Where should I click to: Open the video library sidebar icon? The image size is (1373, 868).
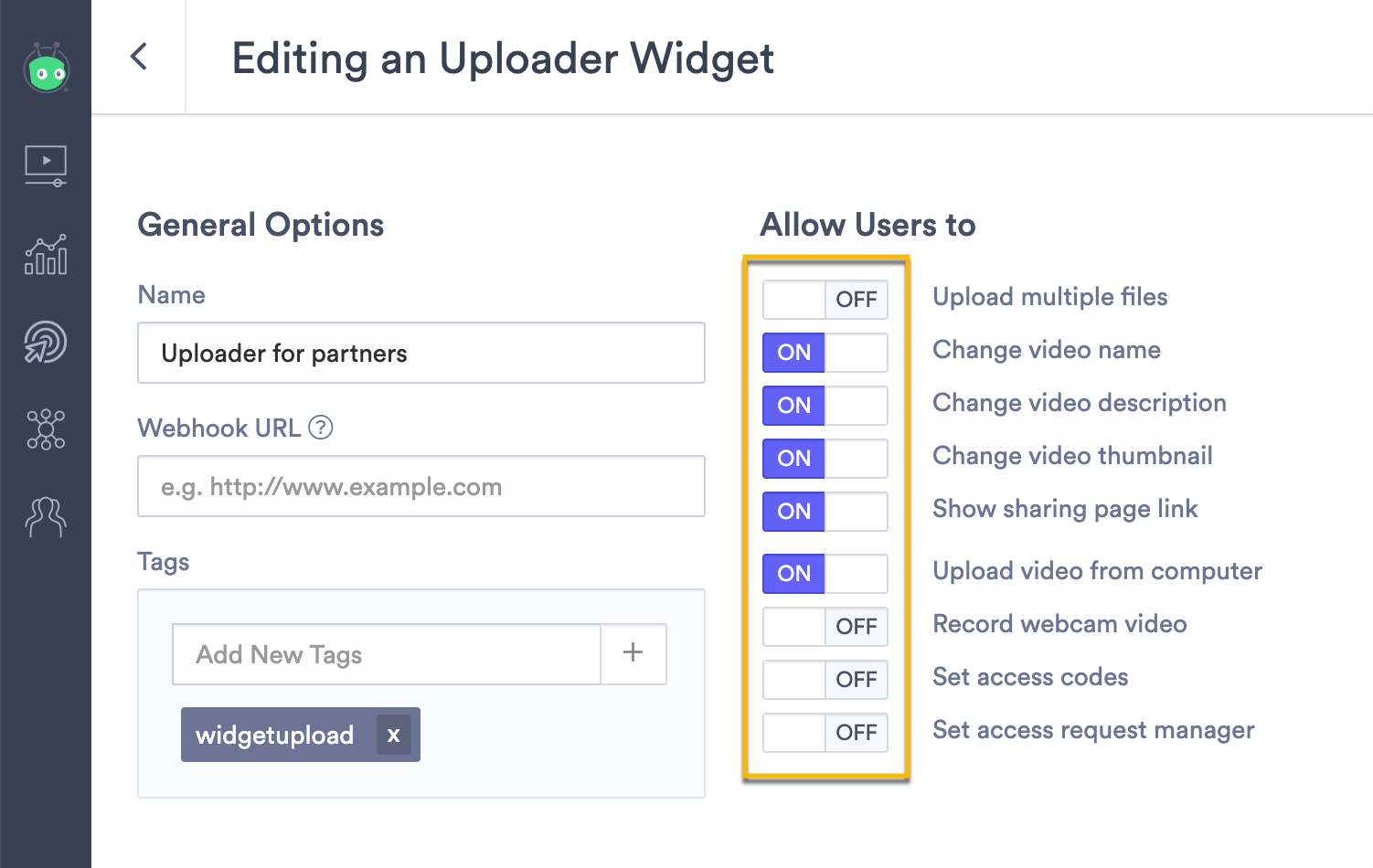coord(46,166)
